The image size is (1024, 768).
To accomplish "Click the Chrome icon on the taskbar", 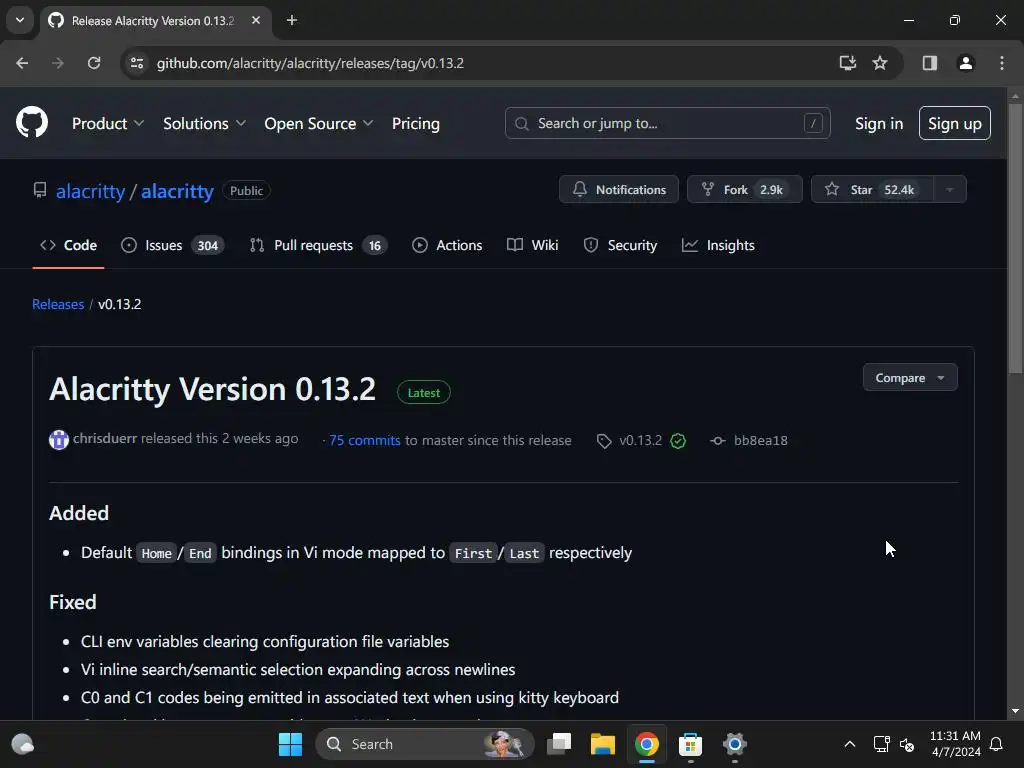I will coord(647,744).
